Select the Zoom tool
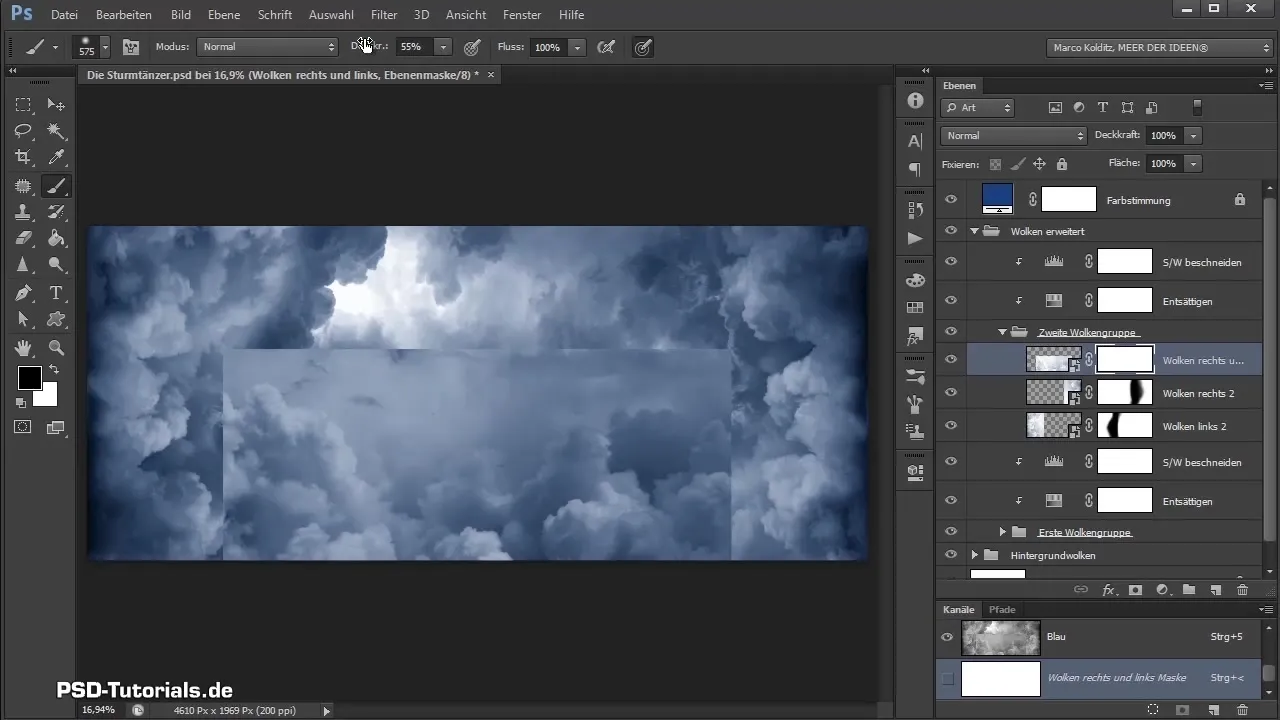 (x=57, y=348)
